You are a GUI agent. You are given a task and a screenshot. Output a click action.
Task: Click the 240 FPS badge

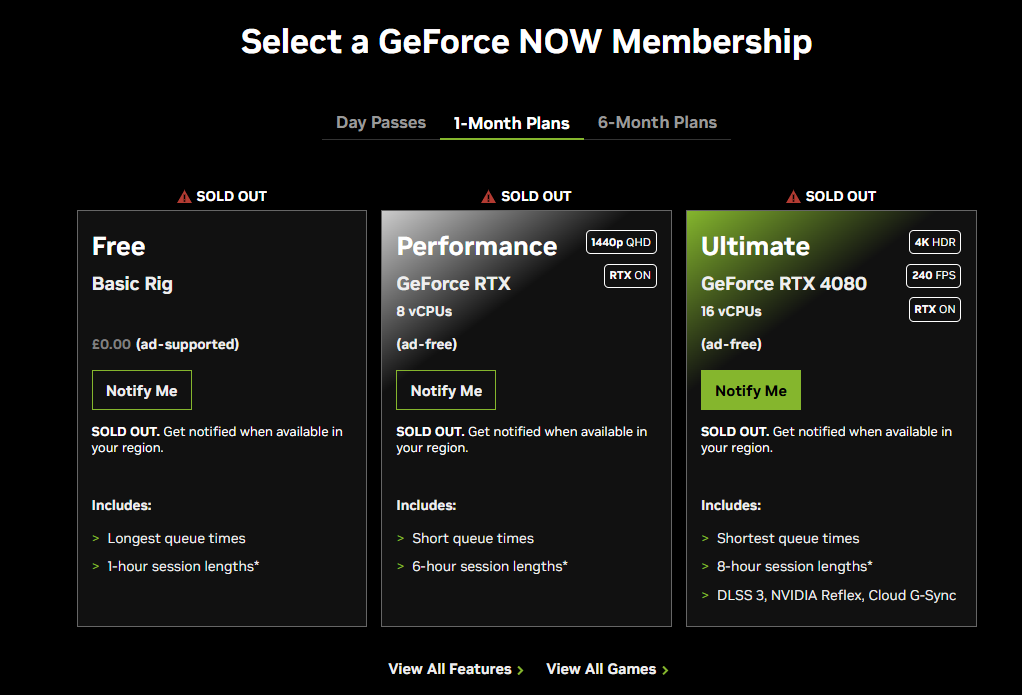tap(934, 275)
